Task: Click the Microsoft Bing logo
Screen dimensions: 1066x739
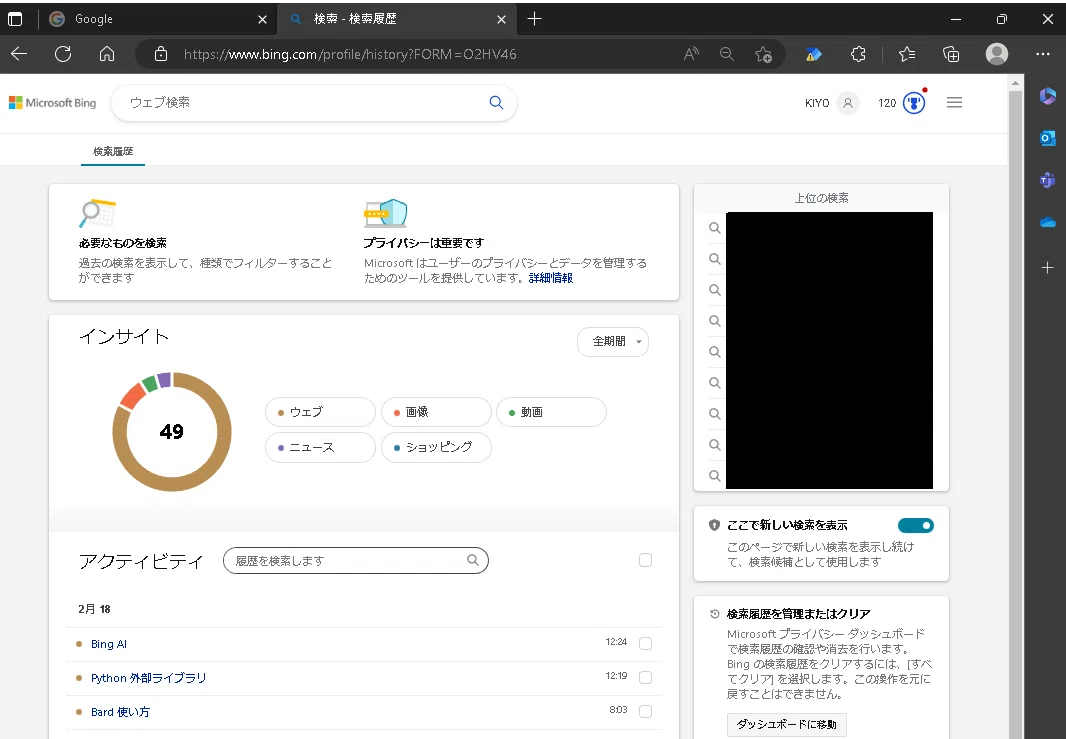Action: [x=52, y=103]
